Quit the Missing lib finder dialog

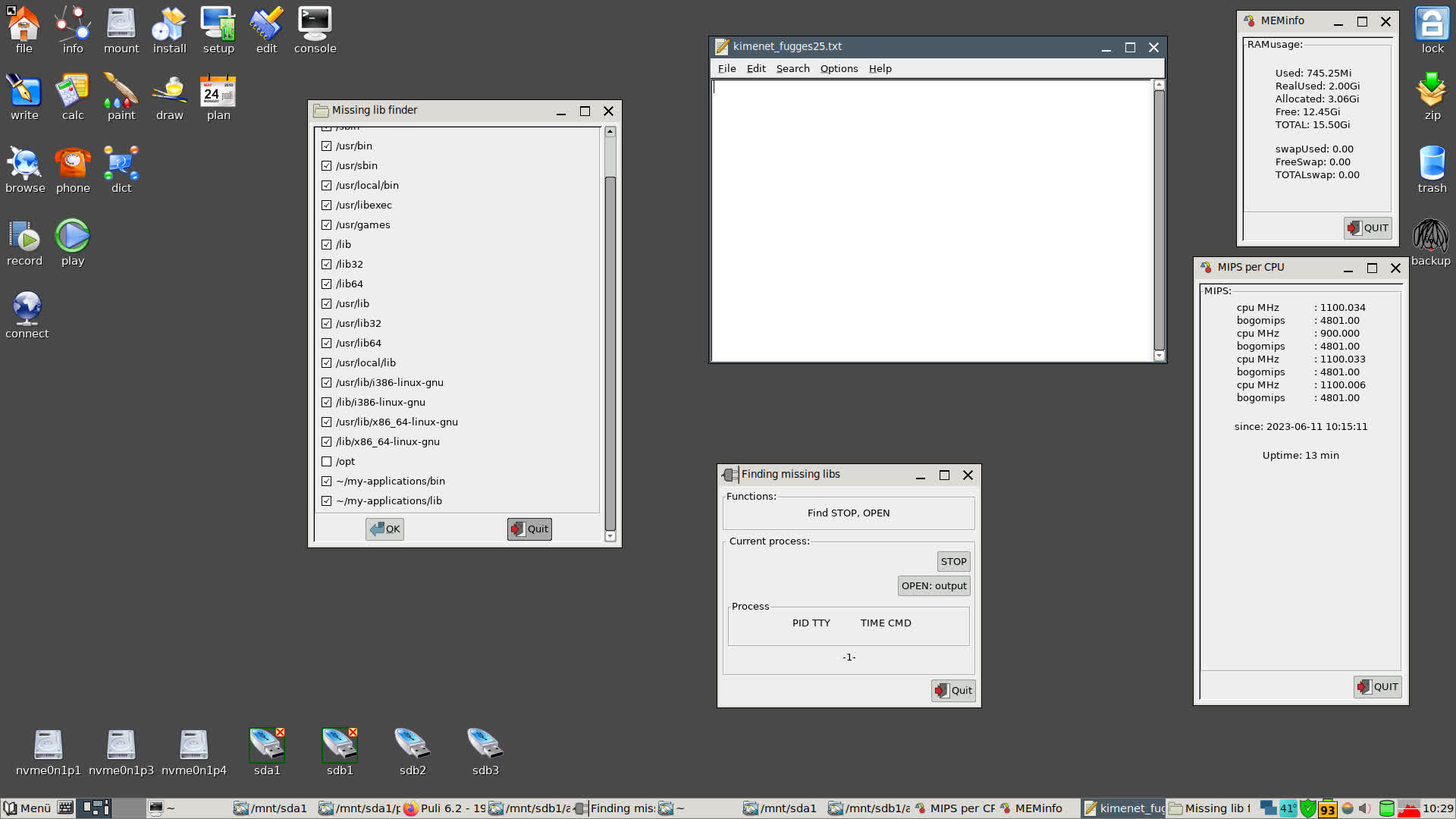click(529, 529)
